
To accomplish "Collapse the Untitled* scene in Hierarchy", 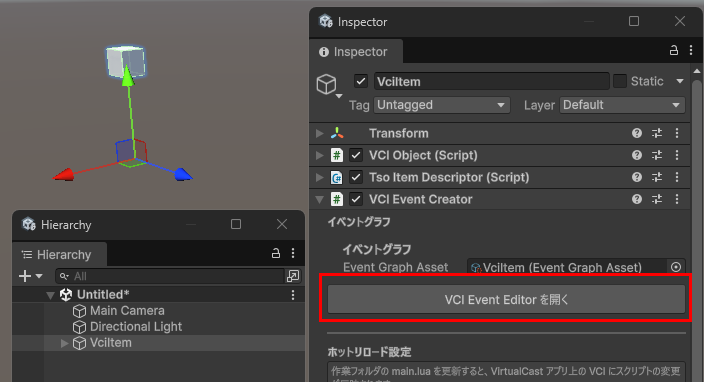I will (50, 295).
